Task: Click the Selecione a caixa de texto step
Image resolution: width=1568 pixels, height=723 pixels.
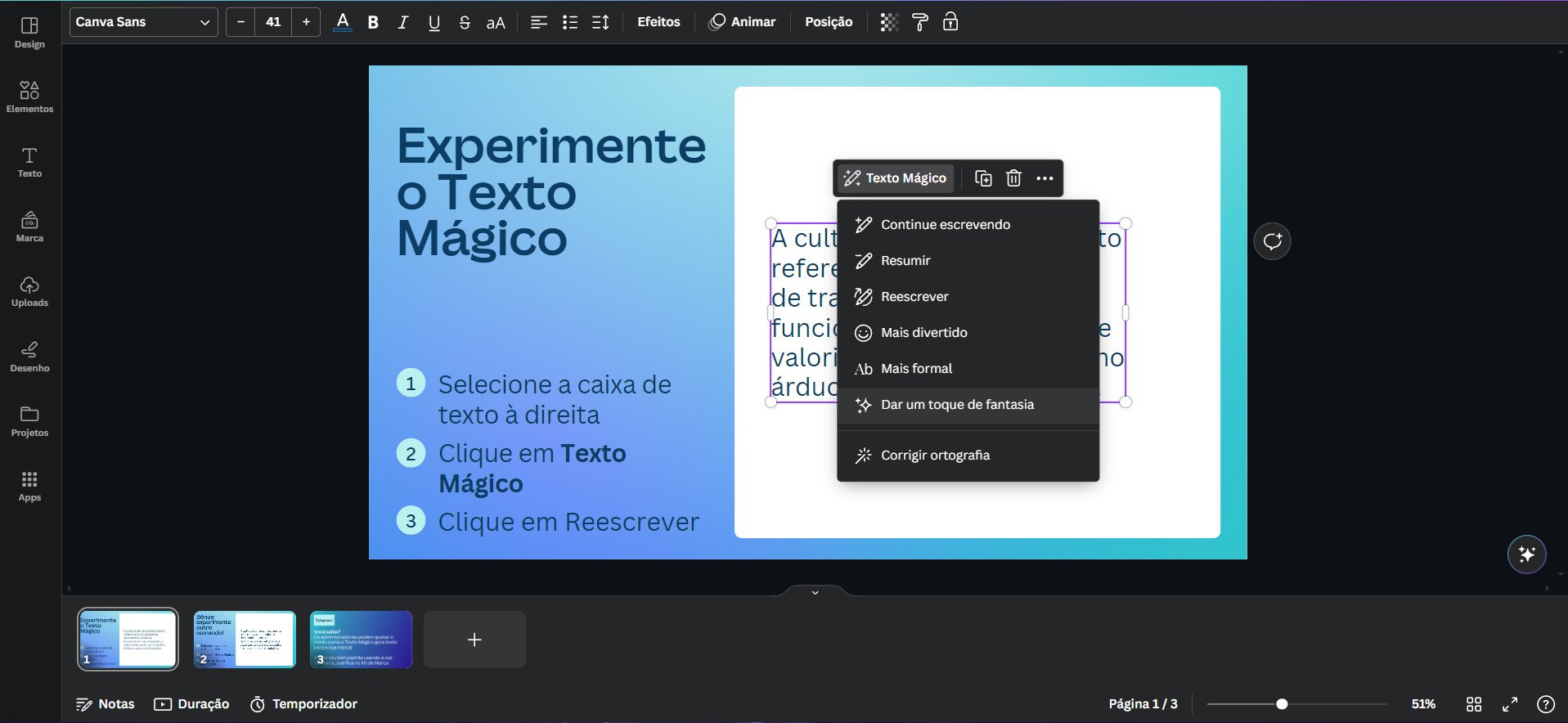Action: pyautogui.click(x=555, y=399)
